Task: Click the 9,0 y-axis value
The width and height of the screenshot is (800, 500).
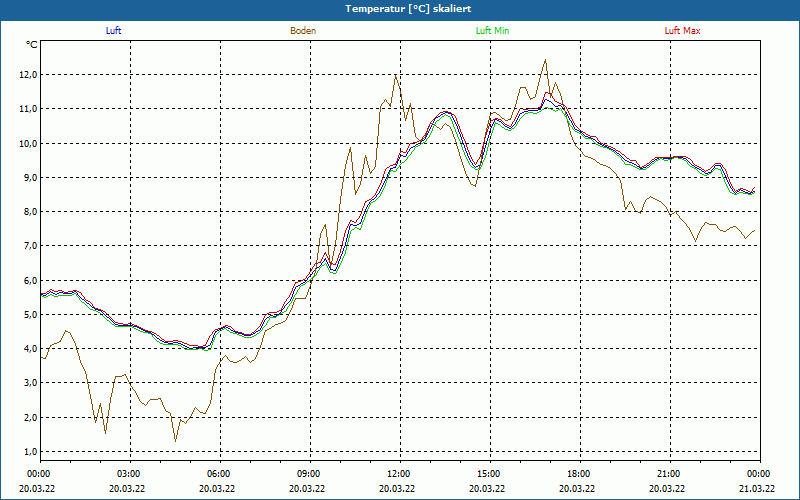Action: tap(31, 178)
